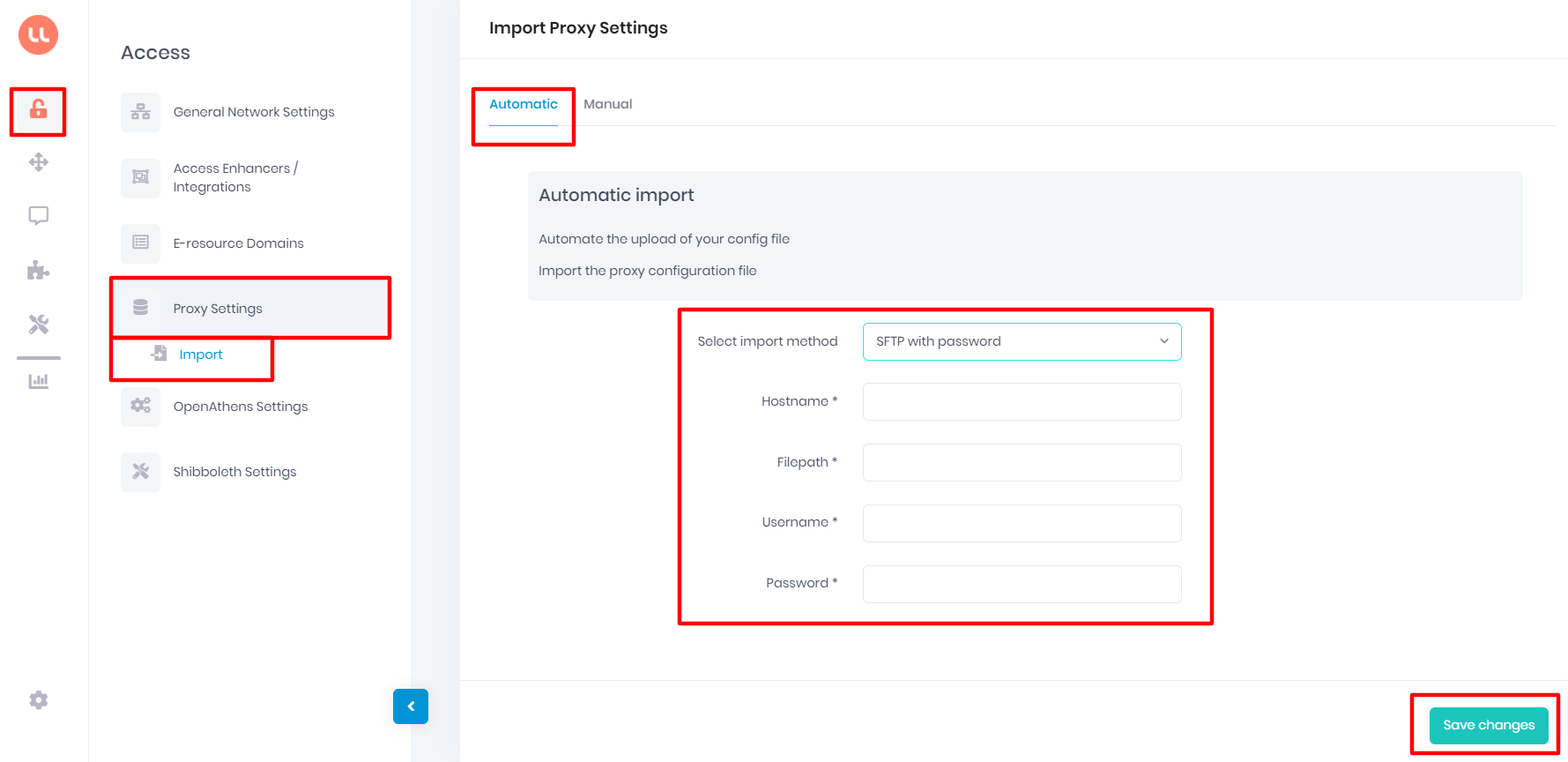Click the 'Select import method' label

tap(768, 341)
